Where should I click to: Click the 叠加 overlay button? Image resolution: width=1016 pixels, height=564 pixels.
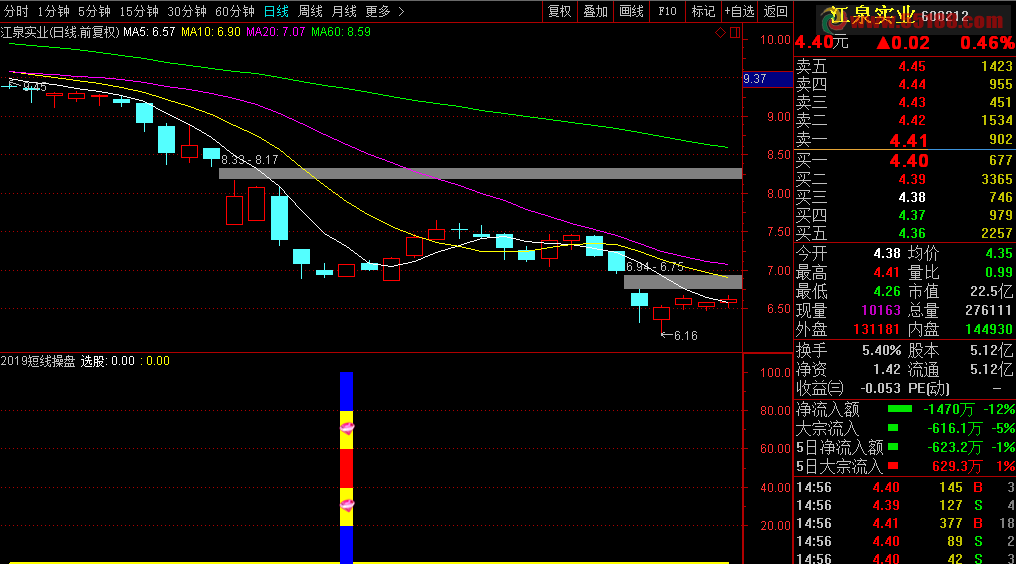click(595, 11)
